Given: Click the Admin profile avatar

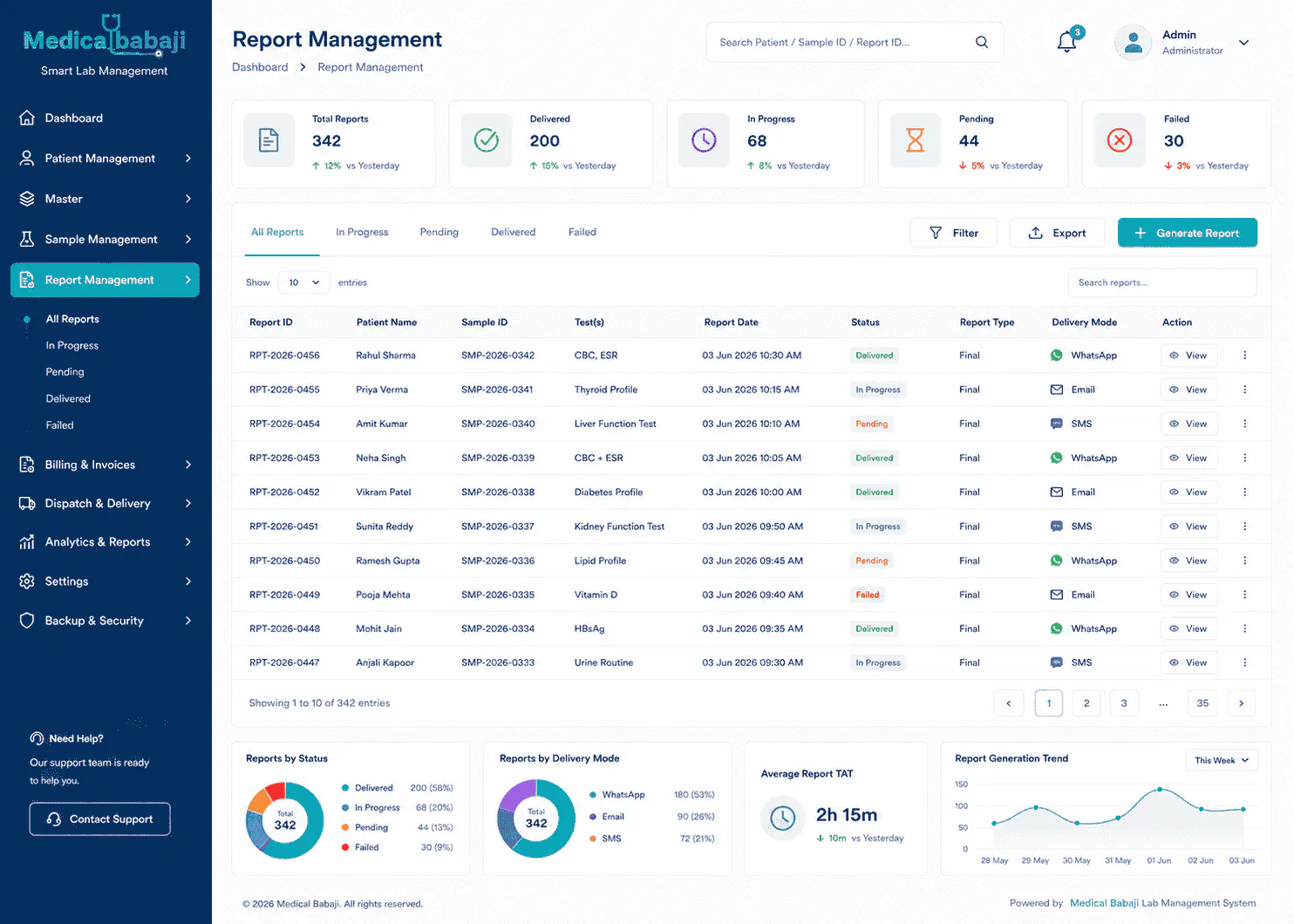Looking at the screenshot, I should coord(1134,42).
